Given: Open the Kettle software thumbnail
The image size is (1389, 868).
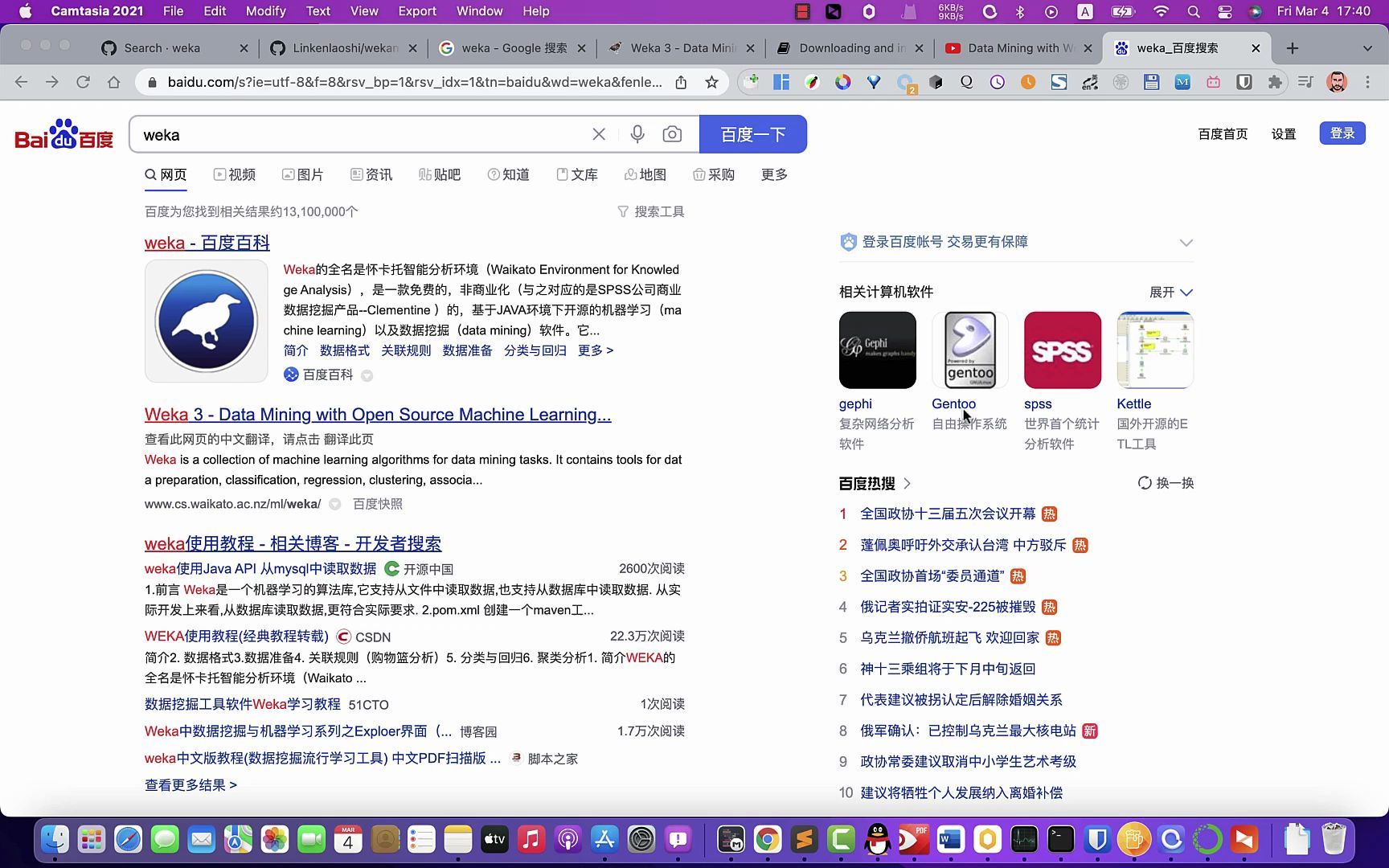Looking at the screenshot, I should [x=1155, y=350].
